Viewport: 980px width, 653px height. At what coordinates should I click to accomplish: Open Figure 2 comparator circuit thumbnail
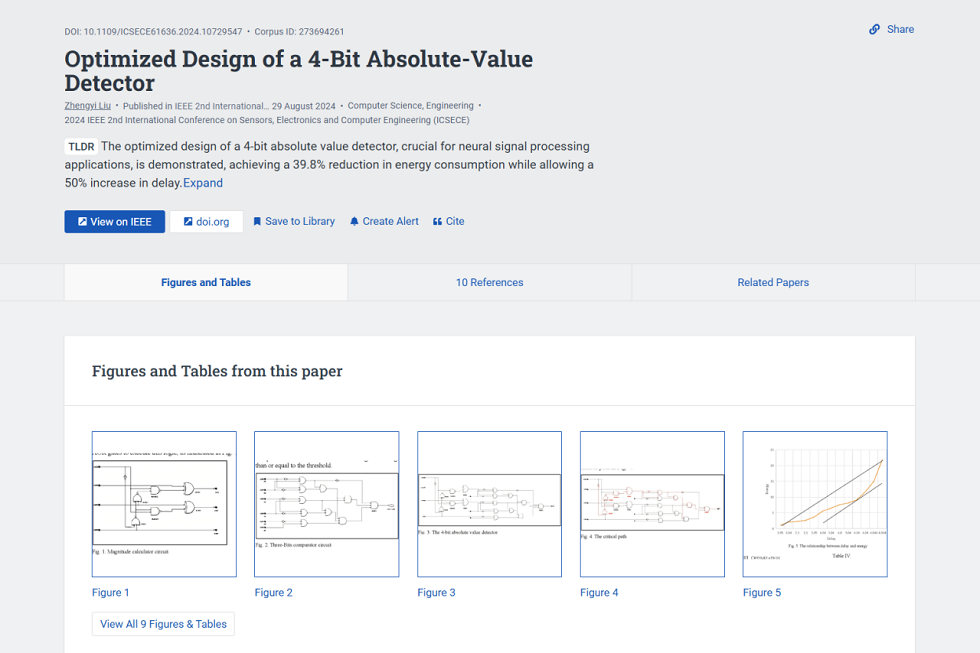327,504
